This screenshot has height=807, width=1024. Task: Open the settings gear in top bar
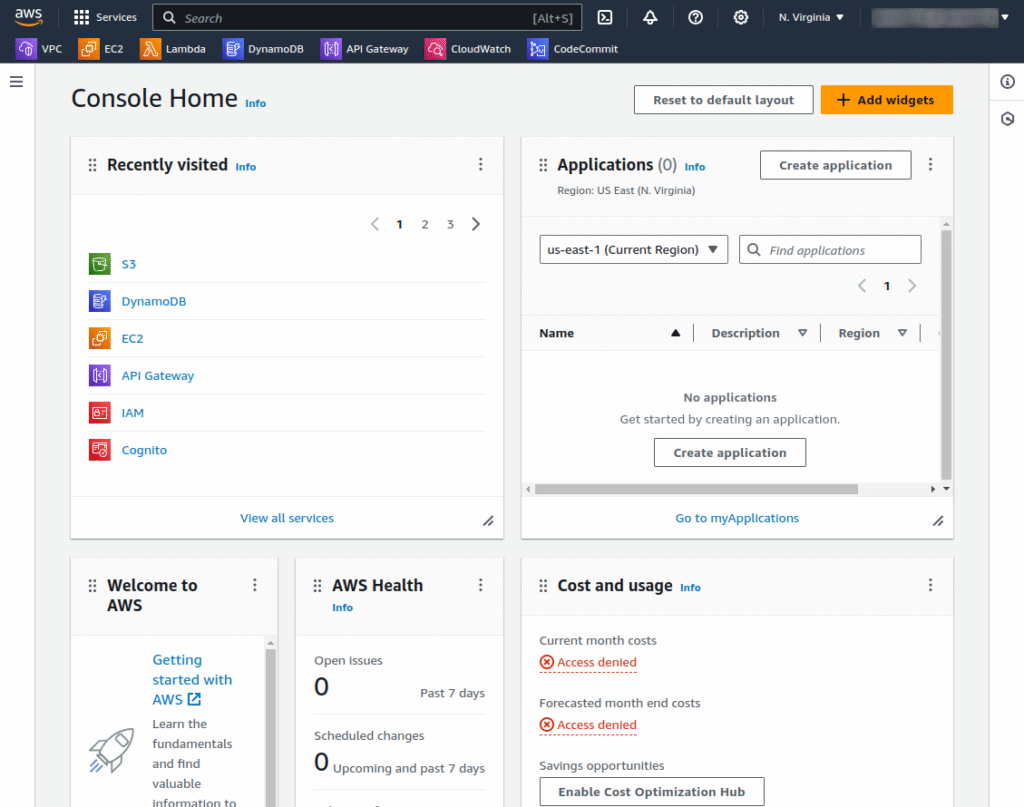click(741, 18)
